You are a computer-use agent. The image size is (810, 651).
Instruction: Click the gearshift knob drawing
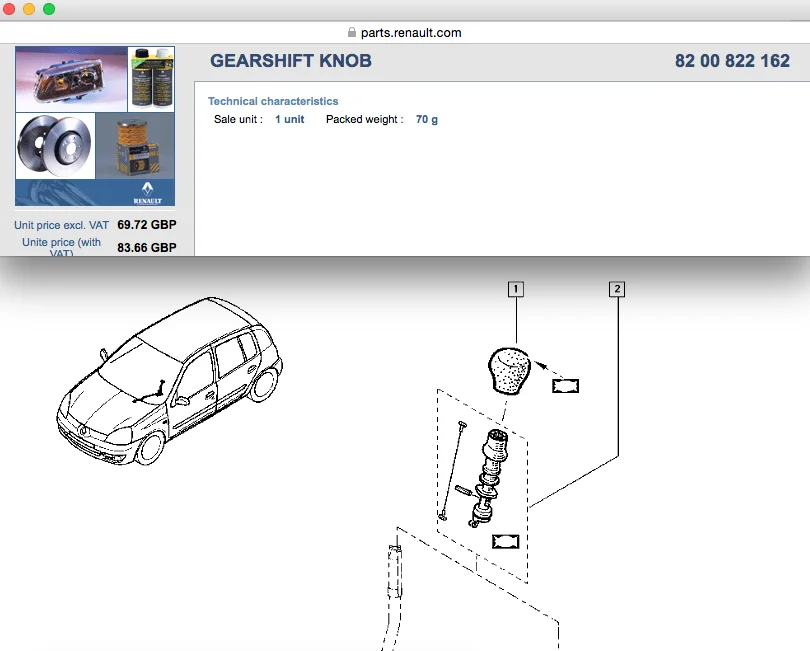coord(509,371)
